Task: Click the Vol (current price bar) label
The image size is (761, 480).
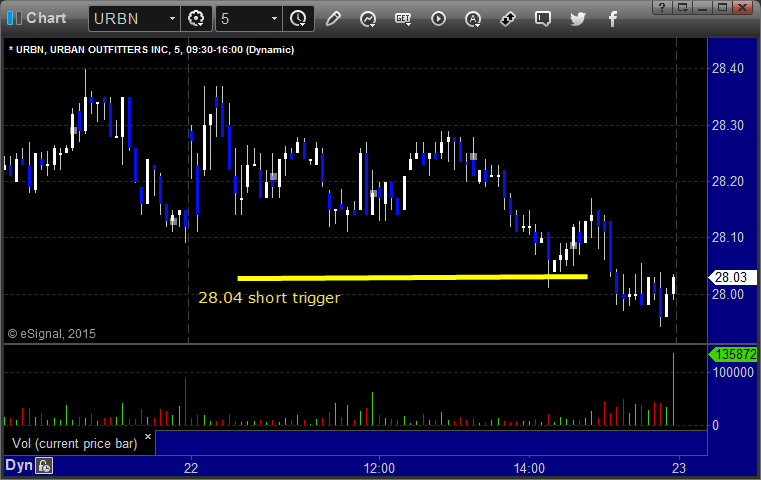Action: pyautogui.click(x=75, y=444)
